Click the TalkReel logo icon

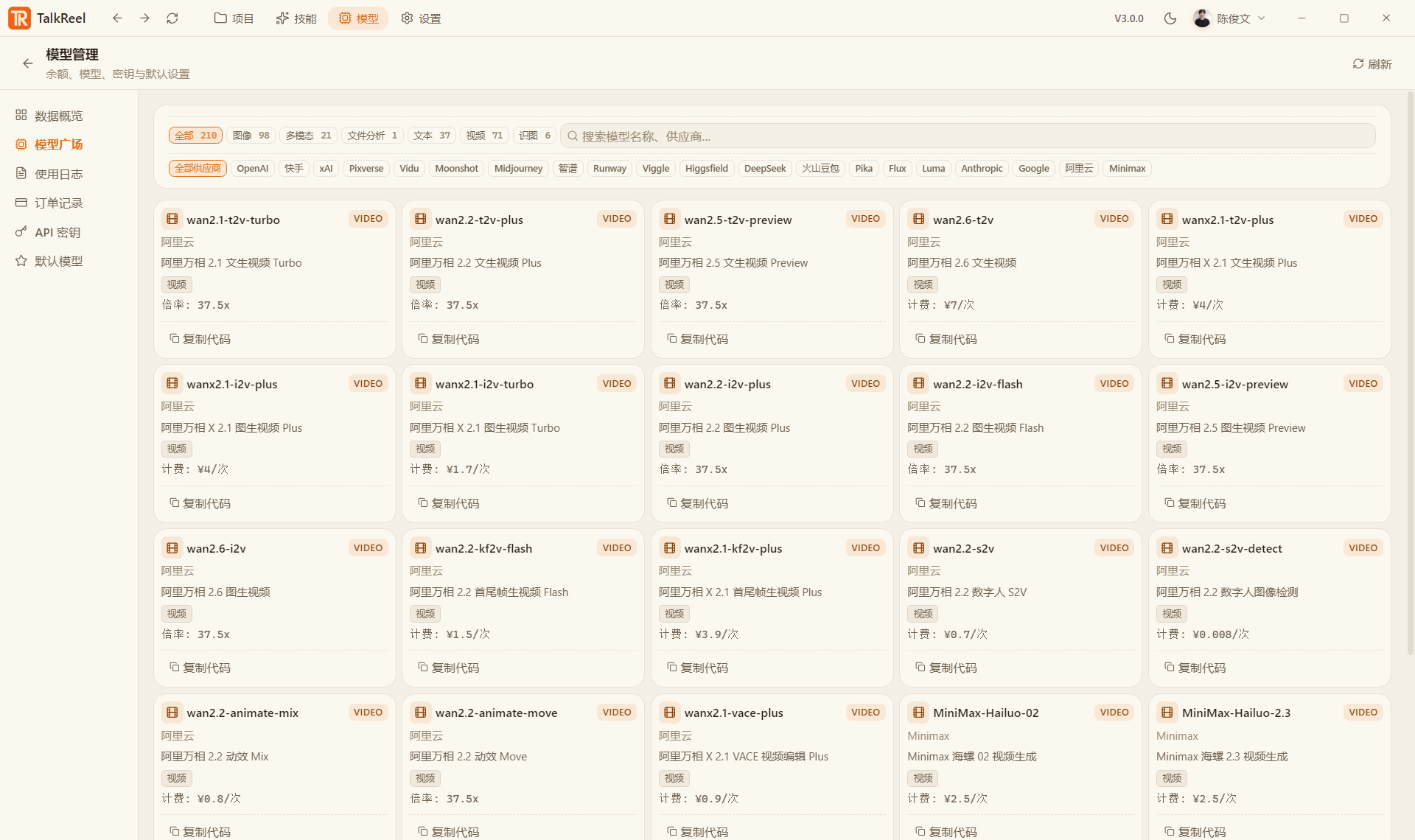point(19,18)
